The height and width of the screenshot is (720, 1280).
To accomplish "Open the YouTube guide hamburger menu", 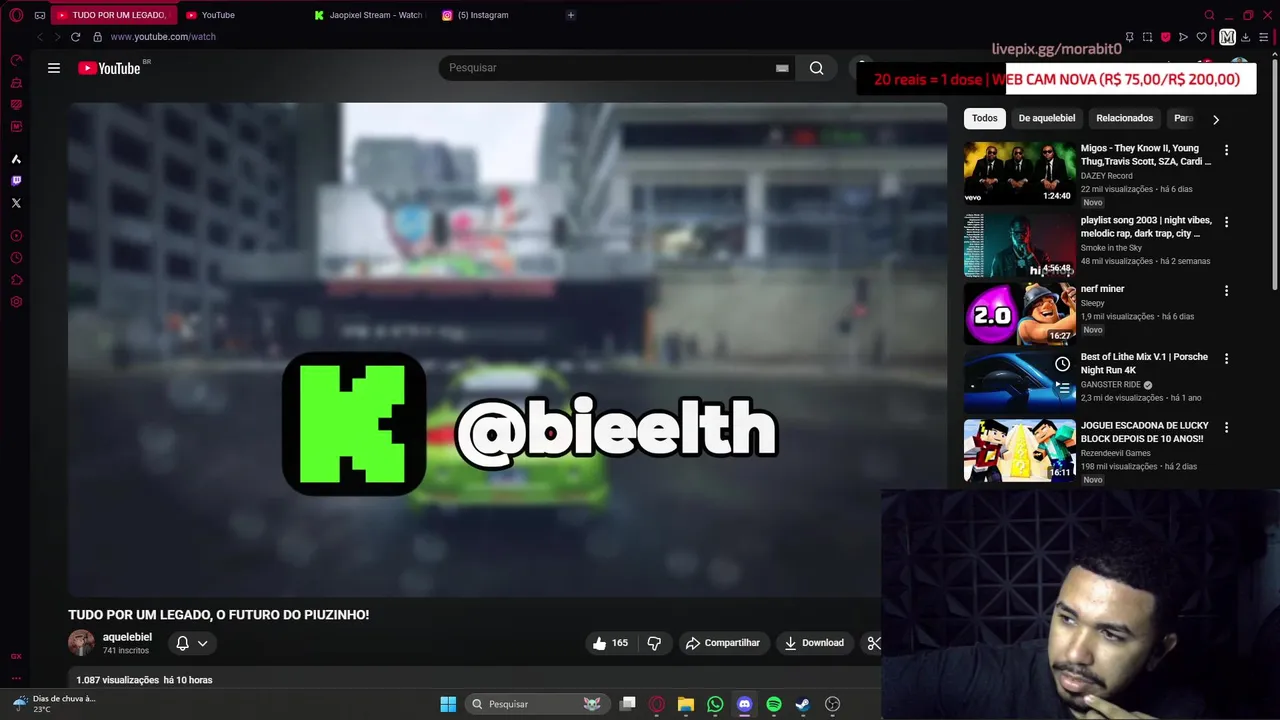I will pos(54,68).
